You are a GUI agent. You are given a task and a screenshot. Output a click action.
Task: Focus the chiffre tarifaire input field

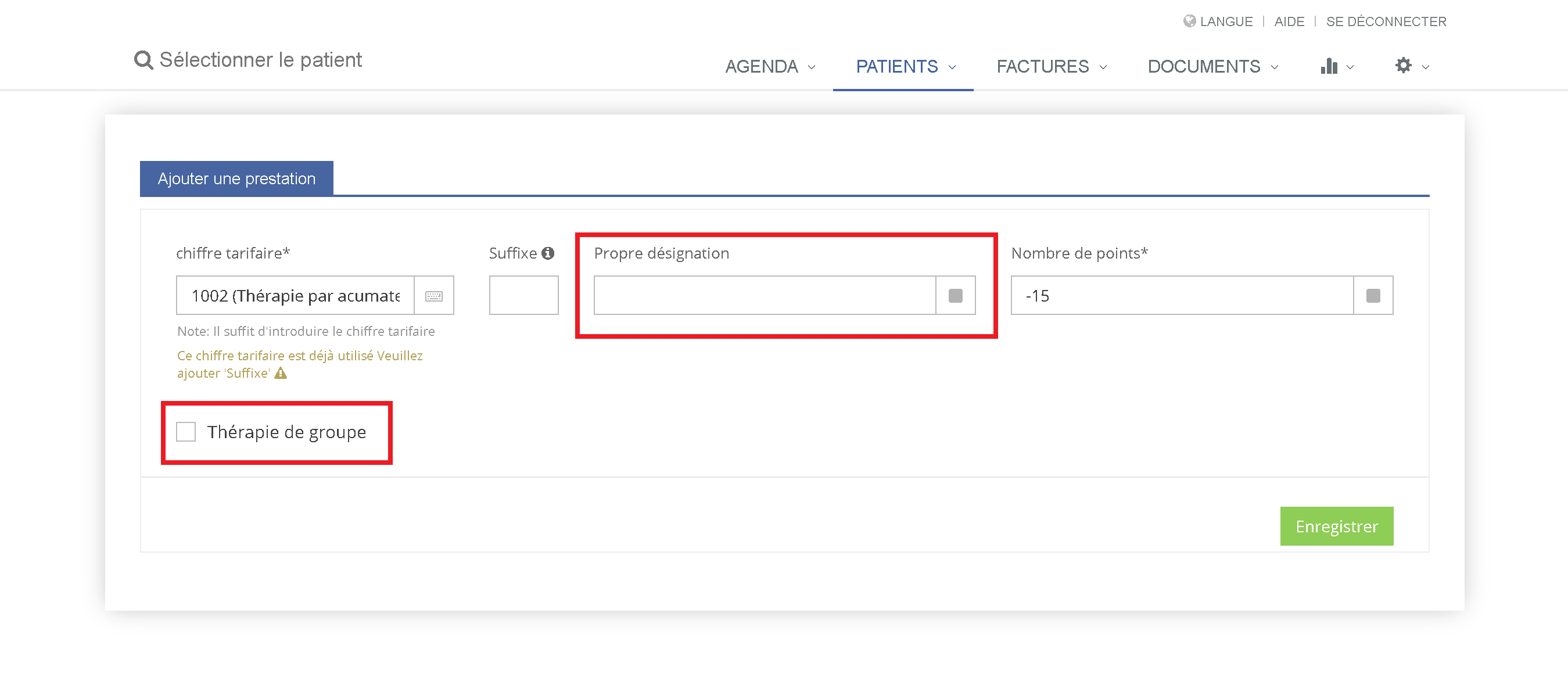click(x=296, y=296)
